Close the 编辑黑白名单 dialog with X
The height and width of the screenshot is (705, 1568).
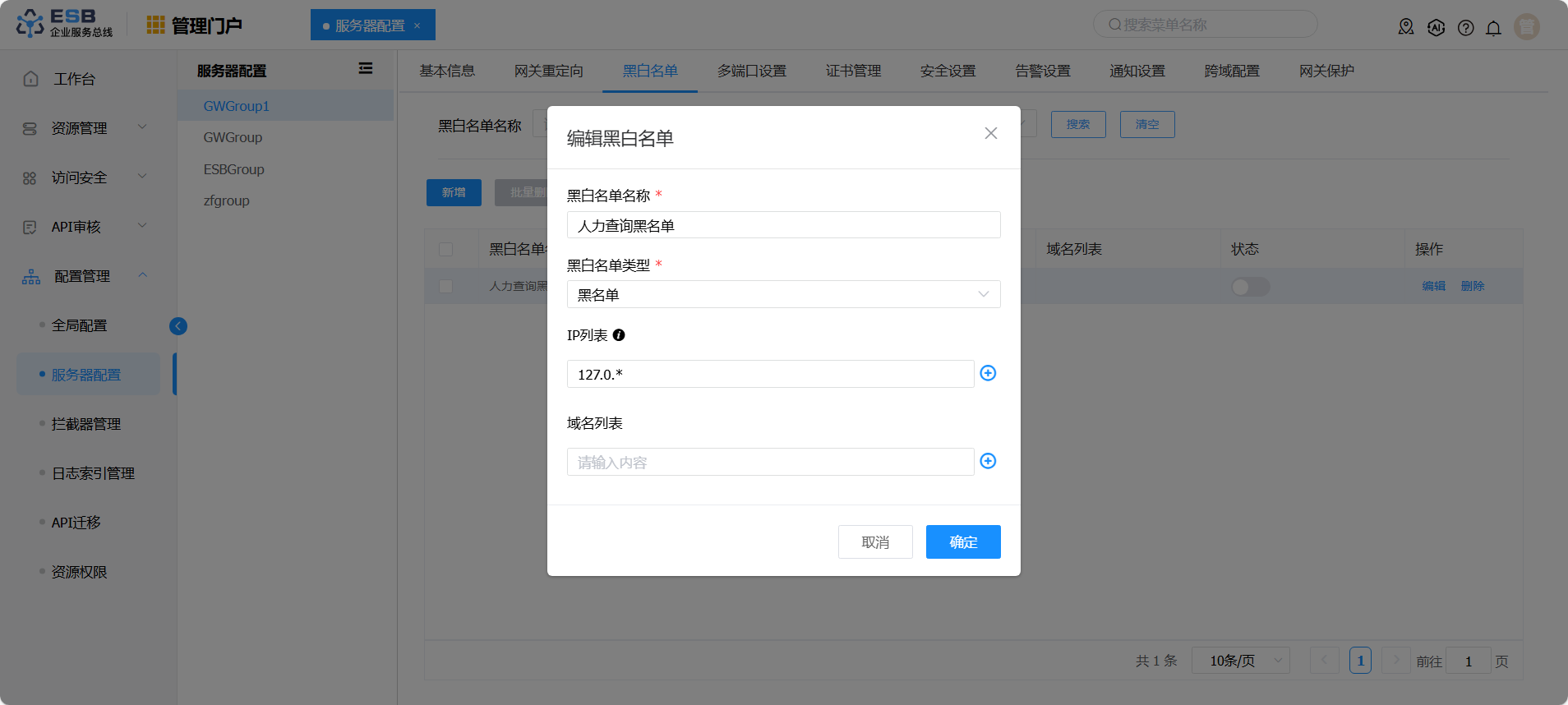tap(990, 133)
